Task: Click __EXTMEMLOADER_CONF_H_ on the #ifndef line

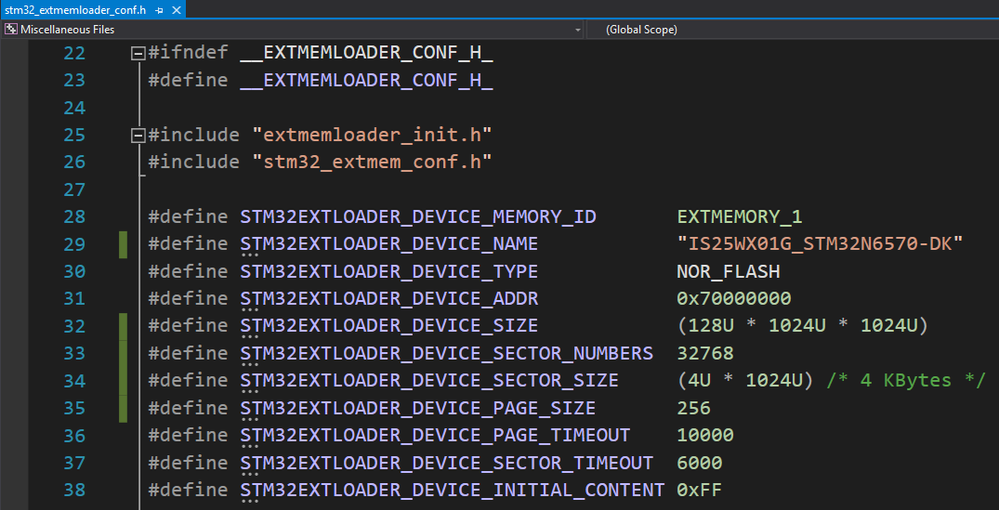Action: [366, 54]
